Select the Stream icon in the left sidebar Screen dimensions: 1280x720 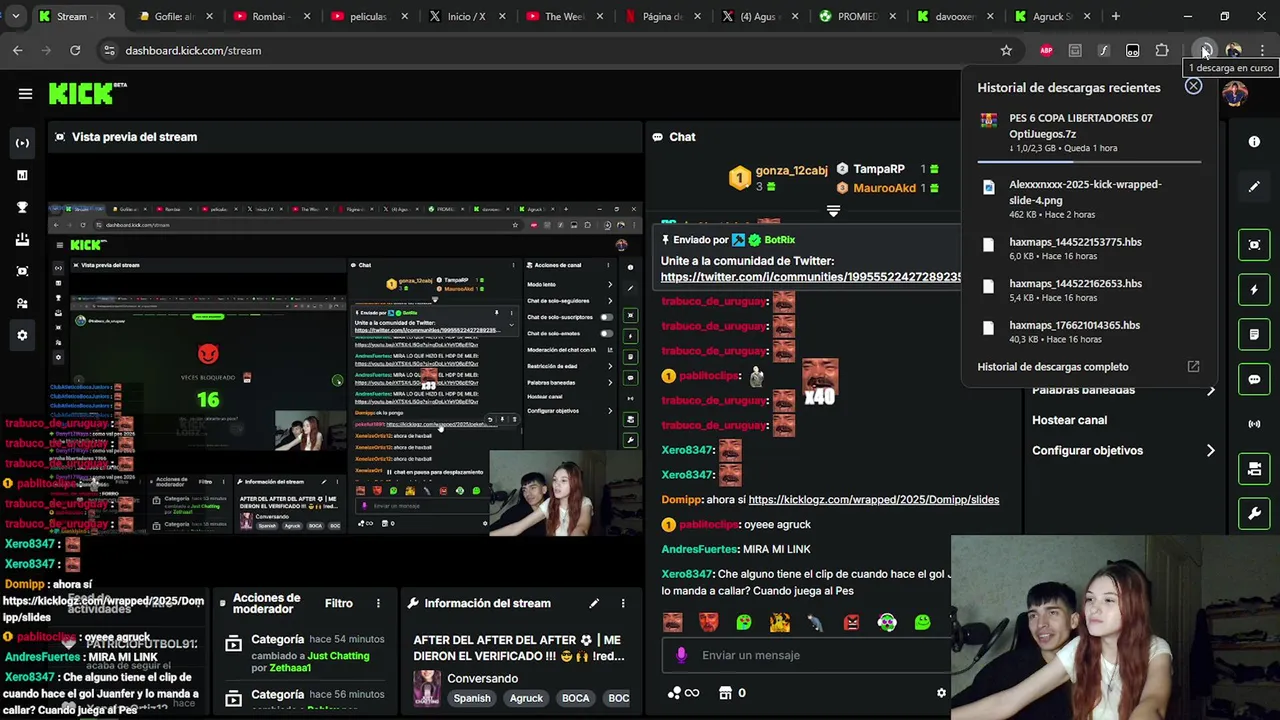click(x=22, y=143)
